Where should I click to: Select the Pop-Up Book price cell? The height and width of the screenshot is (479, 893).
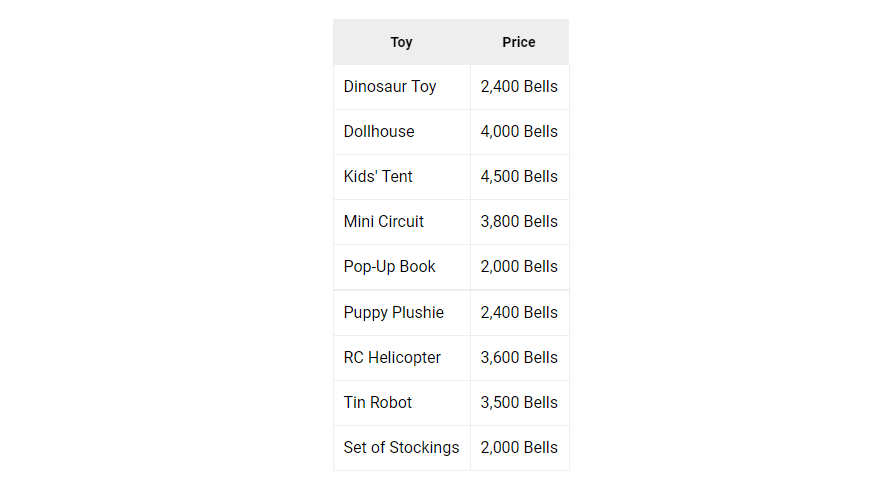[x=519, y=267]
